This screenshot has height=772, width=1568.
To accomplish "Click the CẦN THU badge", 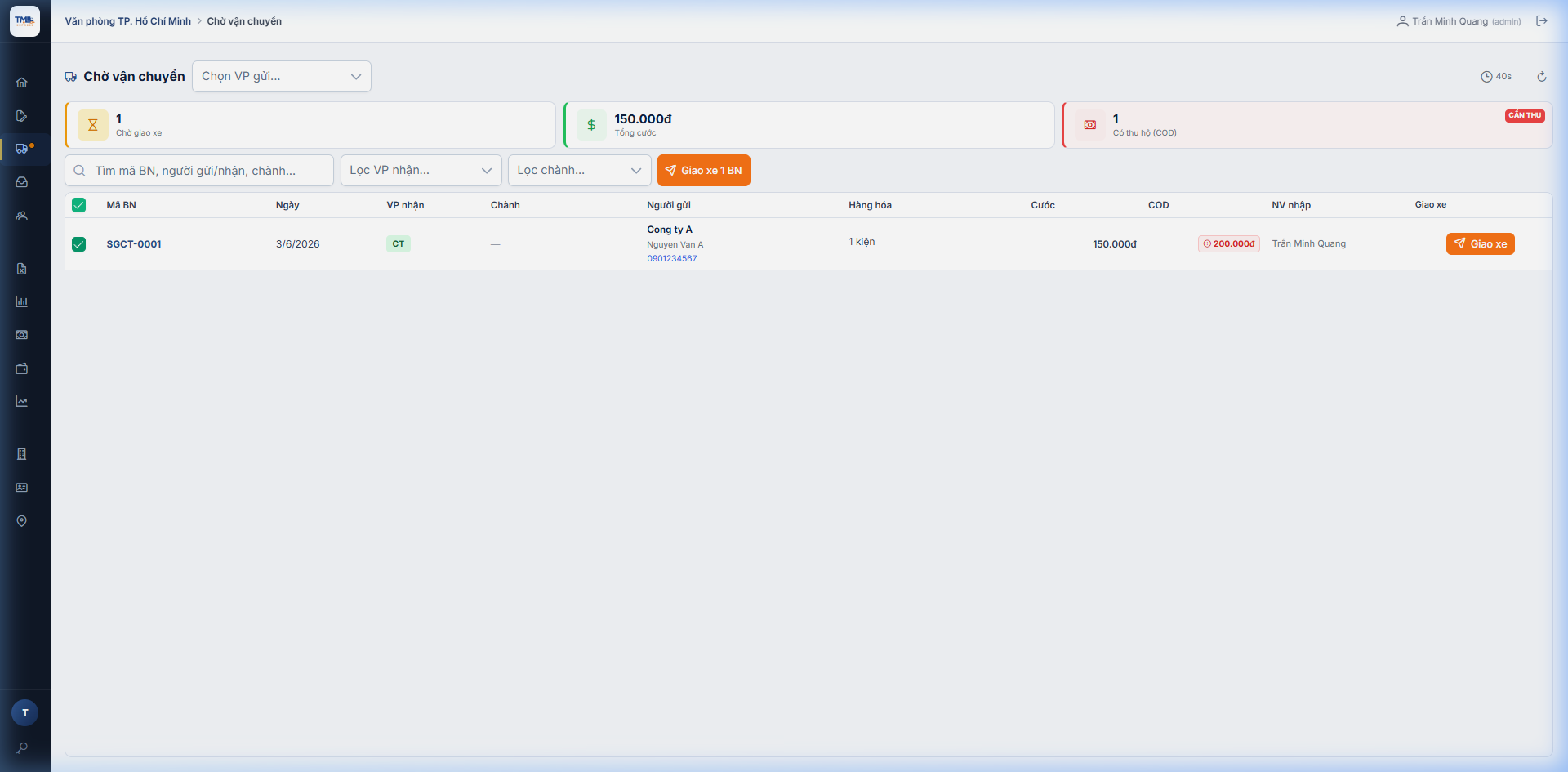I will (x=1525, y=116).
